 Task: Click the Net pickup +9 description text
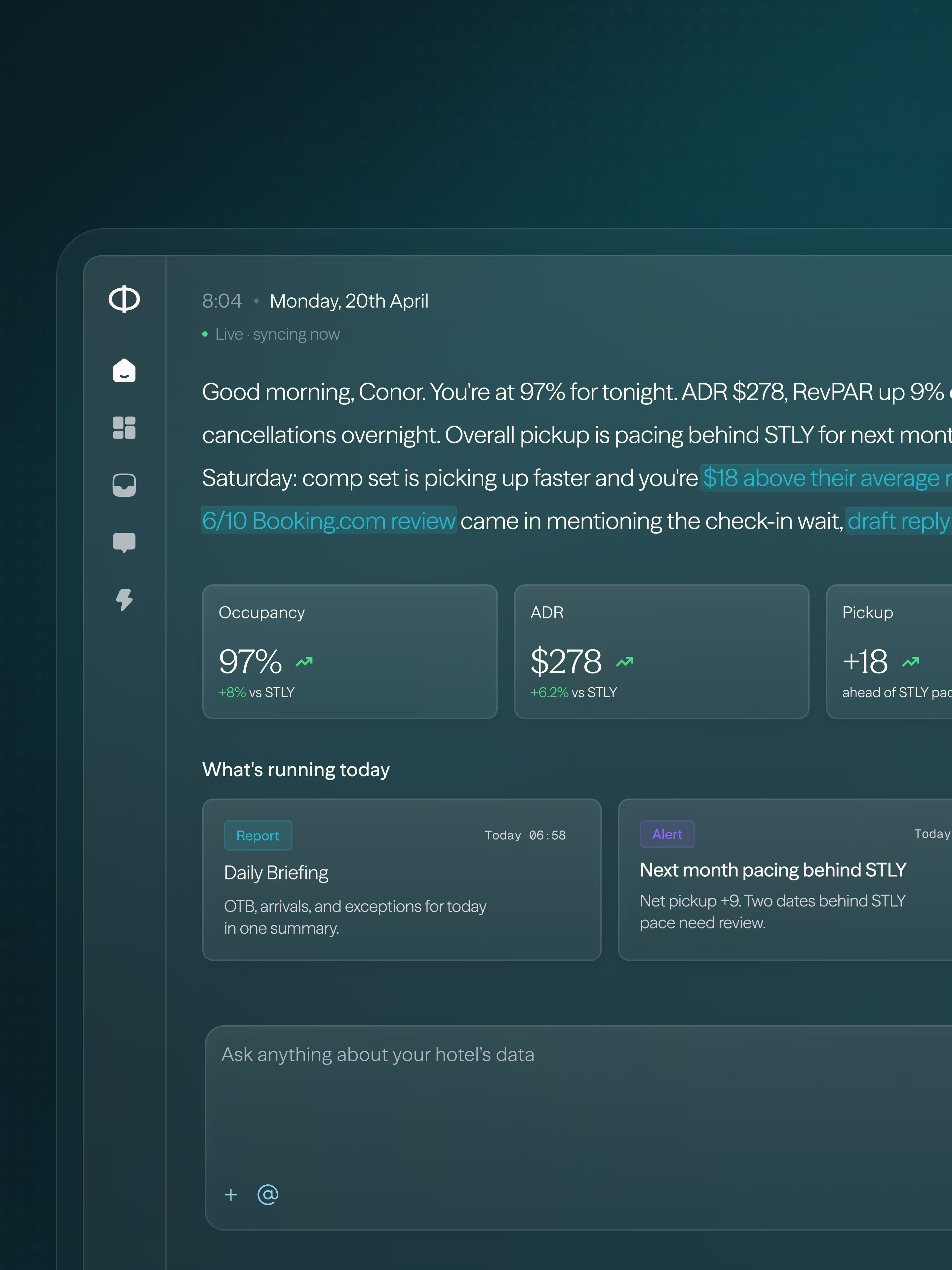(x=773, y=912)
